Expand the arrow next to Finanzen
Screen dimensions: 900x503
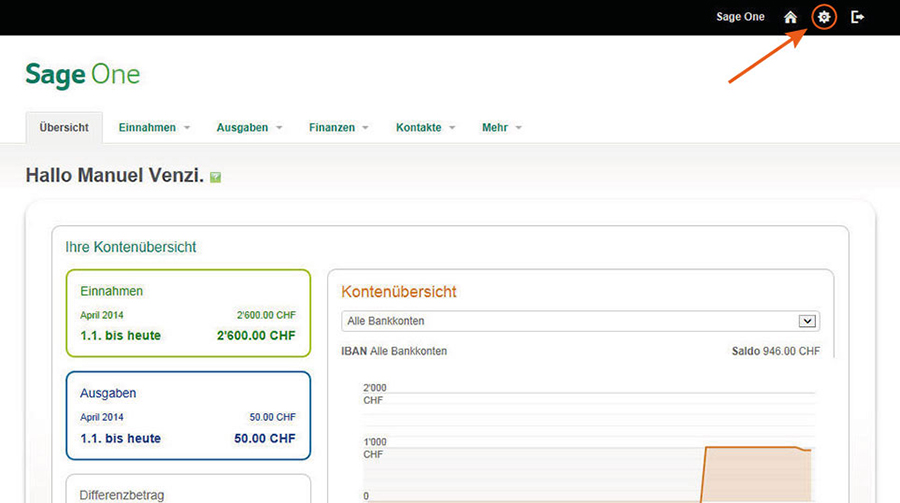[x=366, y=127]
